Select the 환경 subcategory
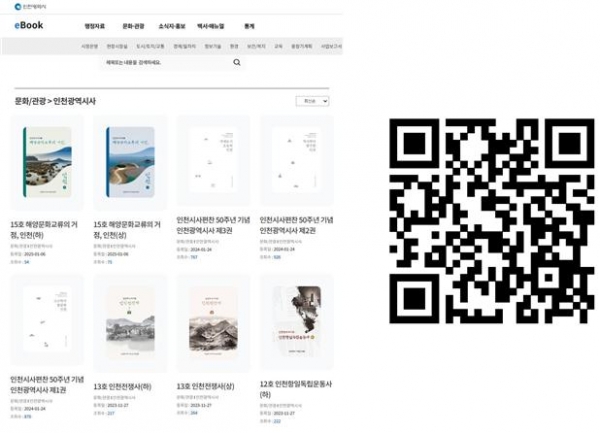Viewport: 600px width, 433px height. [x=234, y=46]
